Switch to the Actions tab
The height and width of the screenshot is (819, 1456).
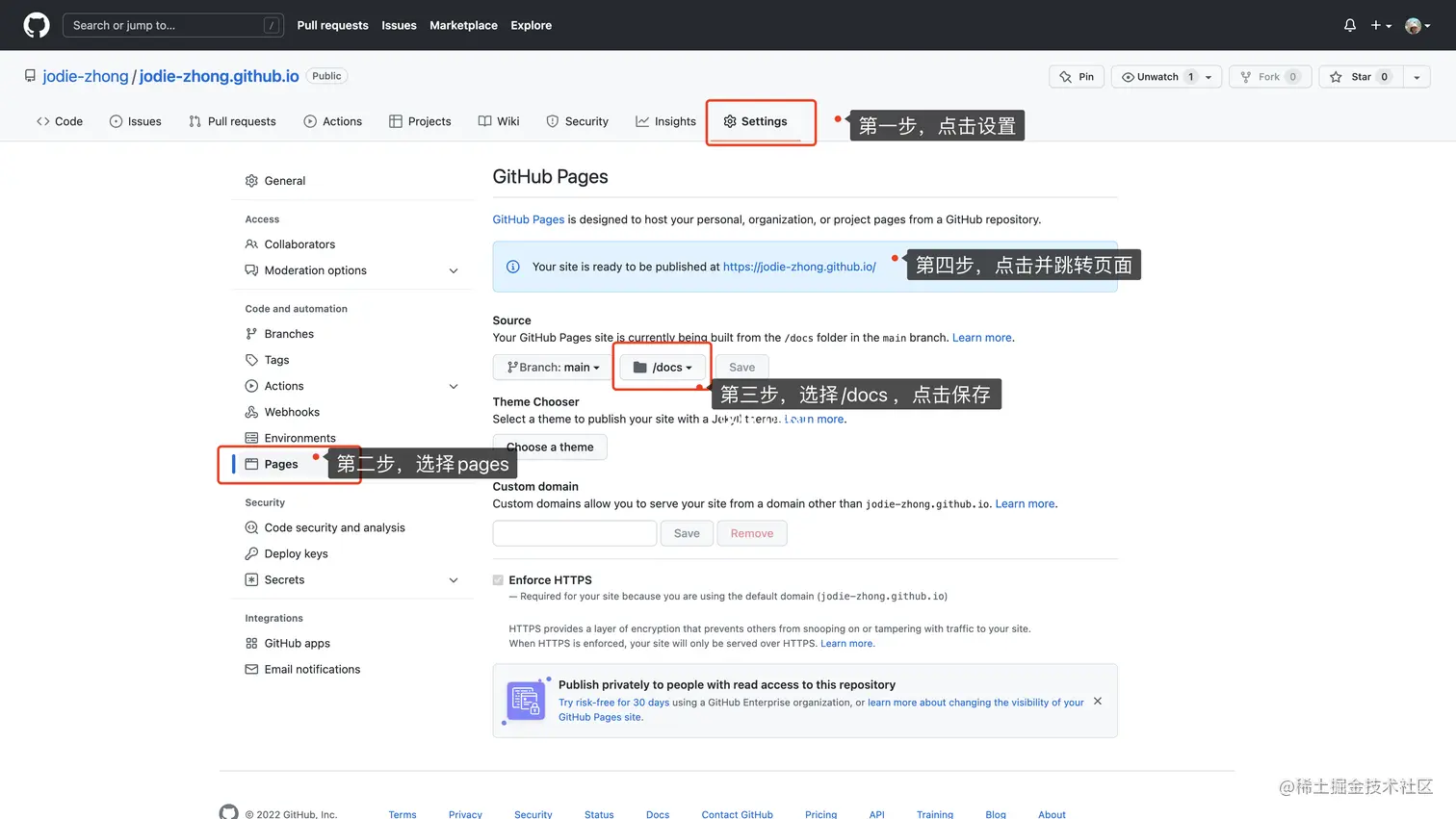click(332, 121)
